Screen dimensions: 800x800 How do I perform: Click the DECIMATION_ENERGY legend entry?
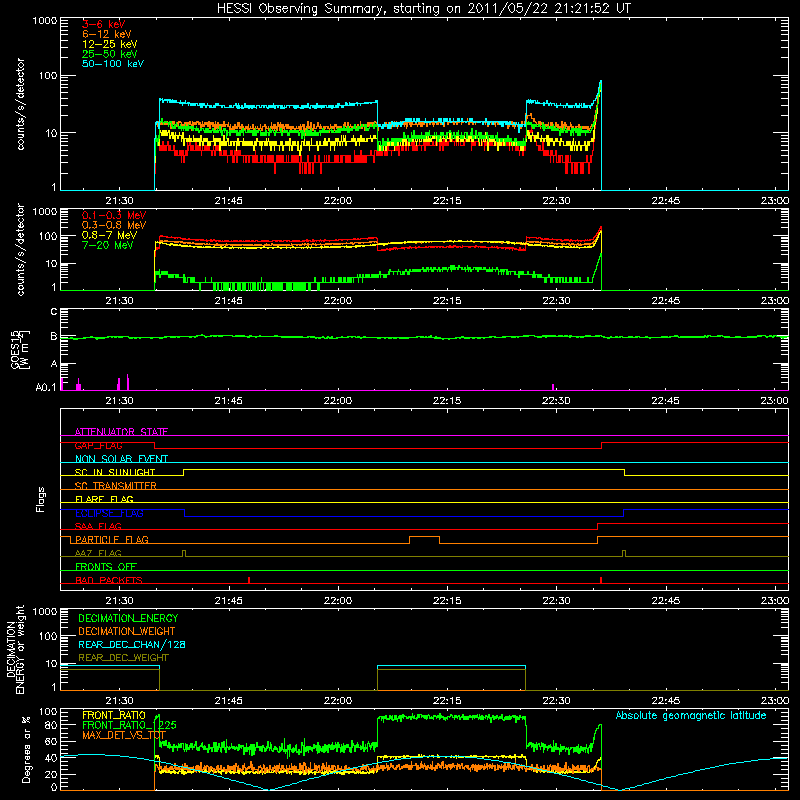[x=128, y=618]
